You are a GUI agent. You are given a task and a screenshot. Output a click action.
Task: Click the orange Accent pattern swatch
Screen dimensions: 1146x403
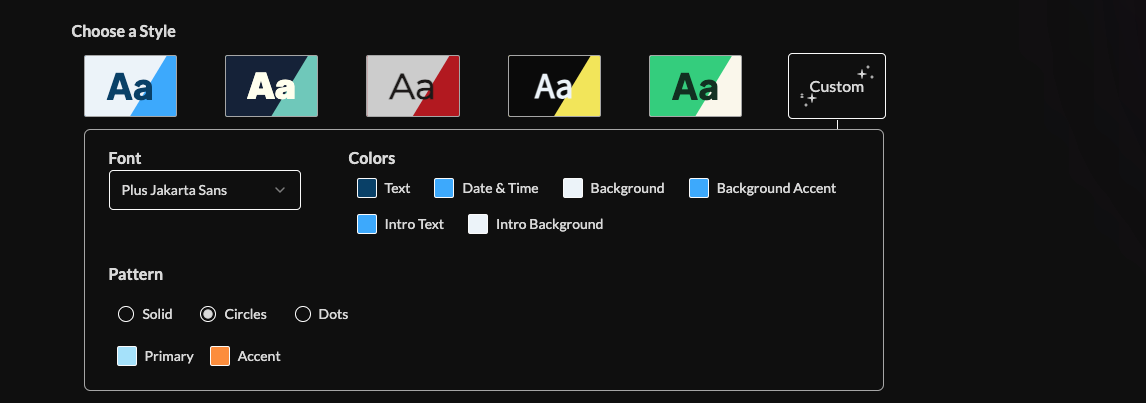pos(220,356)
